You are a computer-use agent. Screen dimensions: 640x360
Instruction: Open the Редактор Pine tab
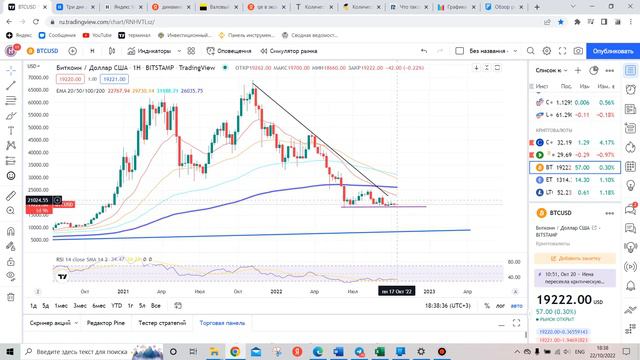106,323
